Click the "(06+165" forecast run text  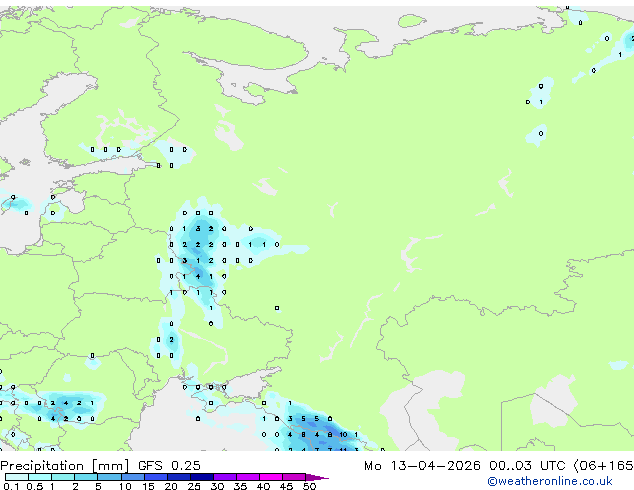(603, 466)
